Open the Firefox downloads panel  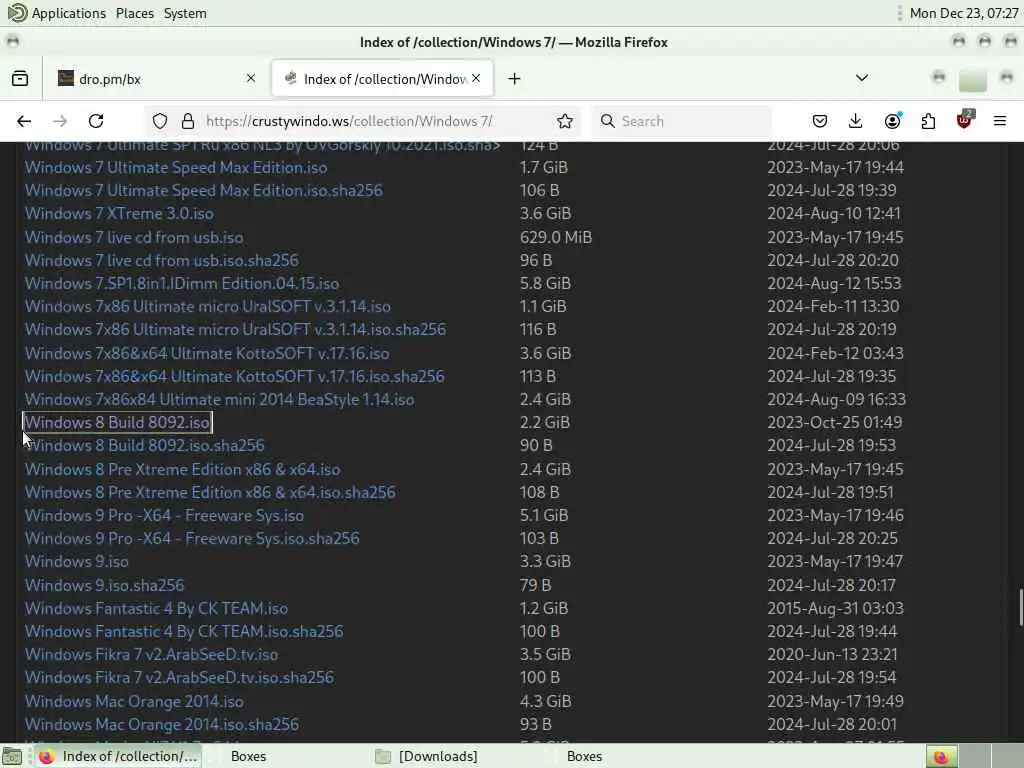click(x=856, y=121)
